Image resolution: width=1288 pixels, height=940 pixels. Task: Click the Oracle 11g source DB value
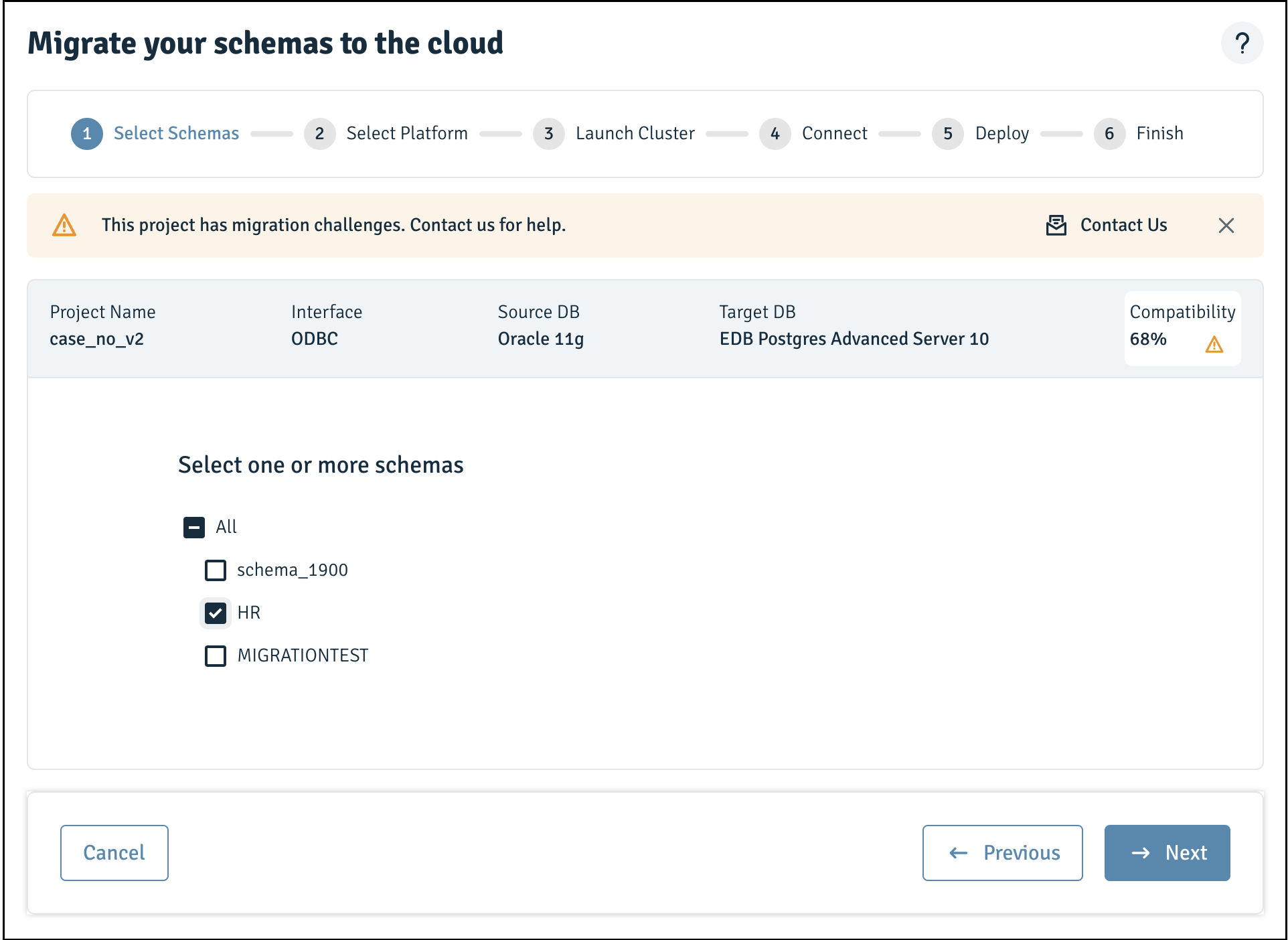pyautogui.click(x=540, y=339)
